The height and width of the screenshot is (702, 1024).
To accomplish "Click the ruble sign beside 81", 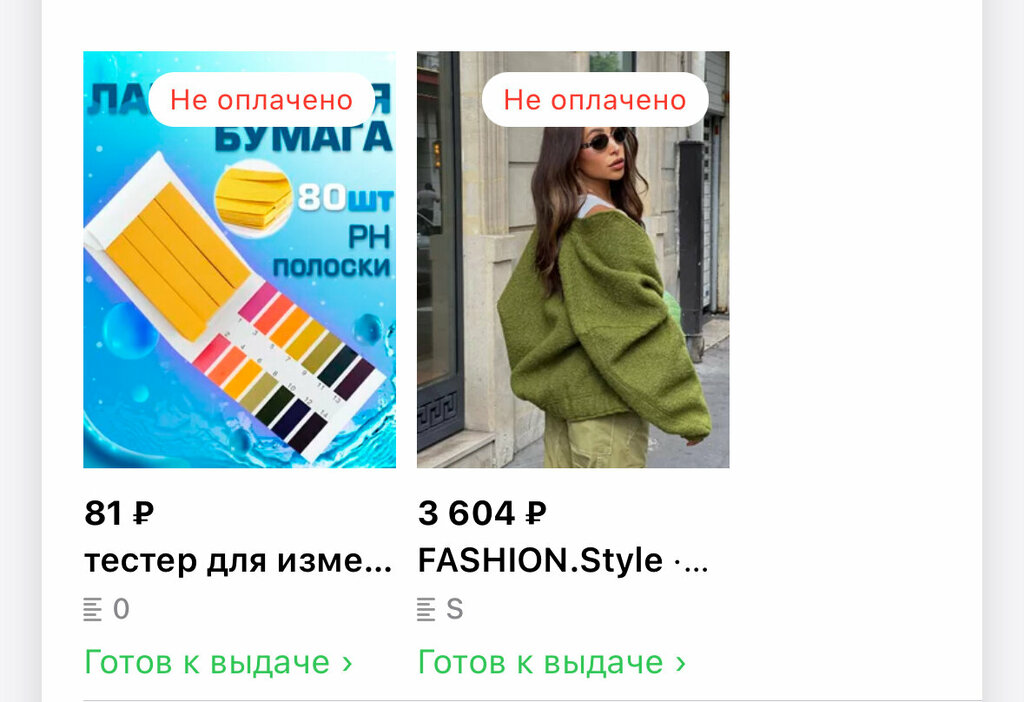I will tap(144, 514).
